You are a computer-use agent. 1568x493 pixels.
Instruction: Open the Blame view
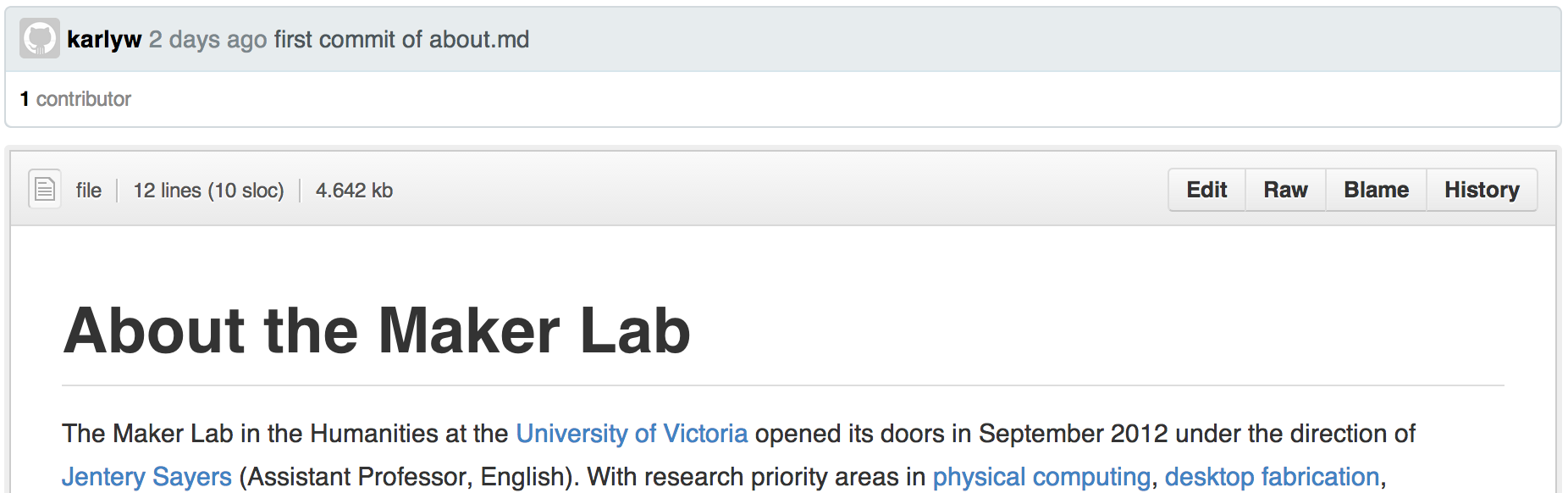click(1376, 190)
